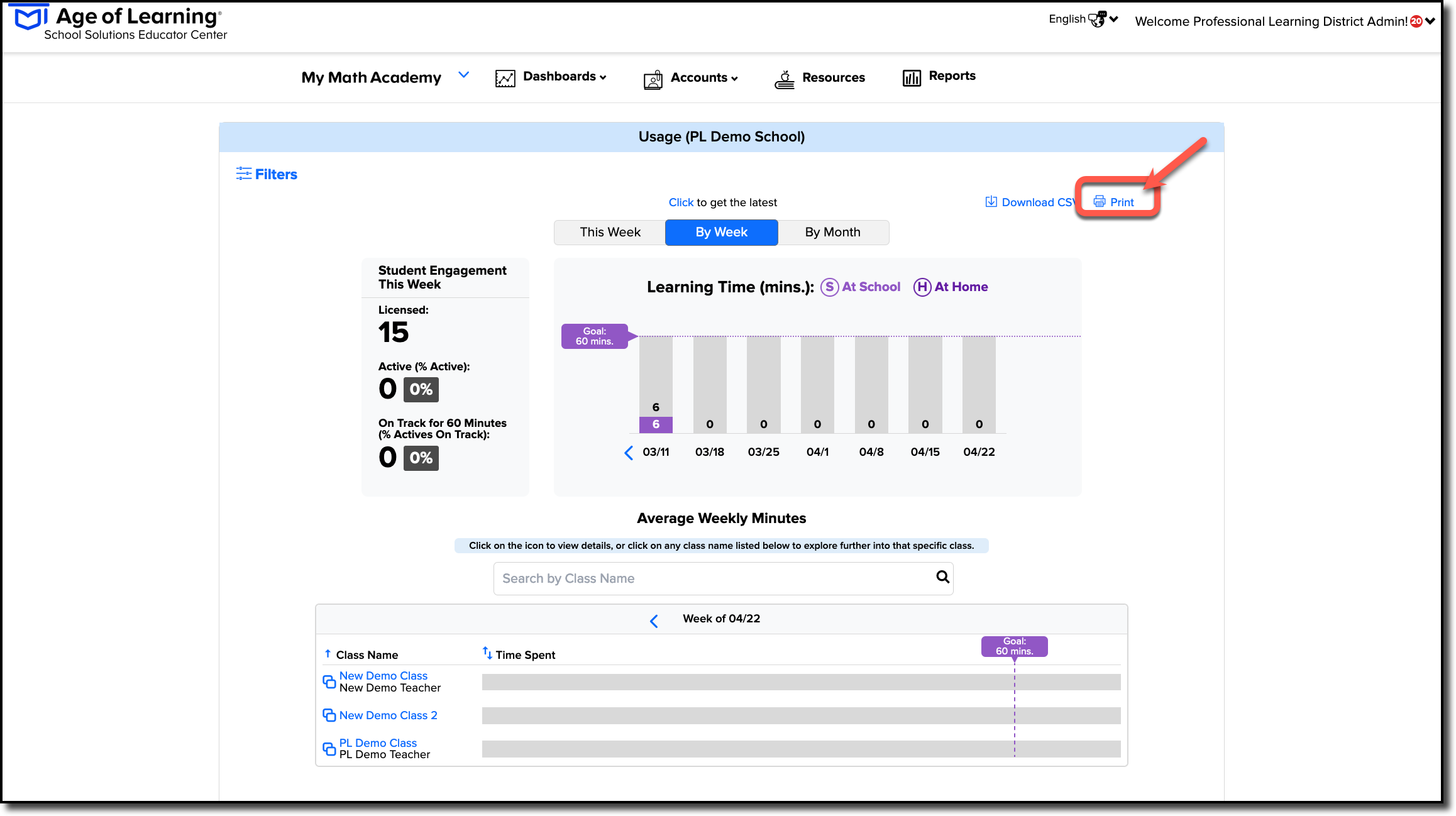This screenshot has width=1456, height=816.
Task: Click the 04/8 date label
Action: tap(871, 452)
